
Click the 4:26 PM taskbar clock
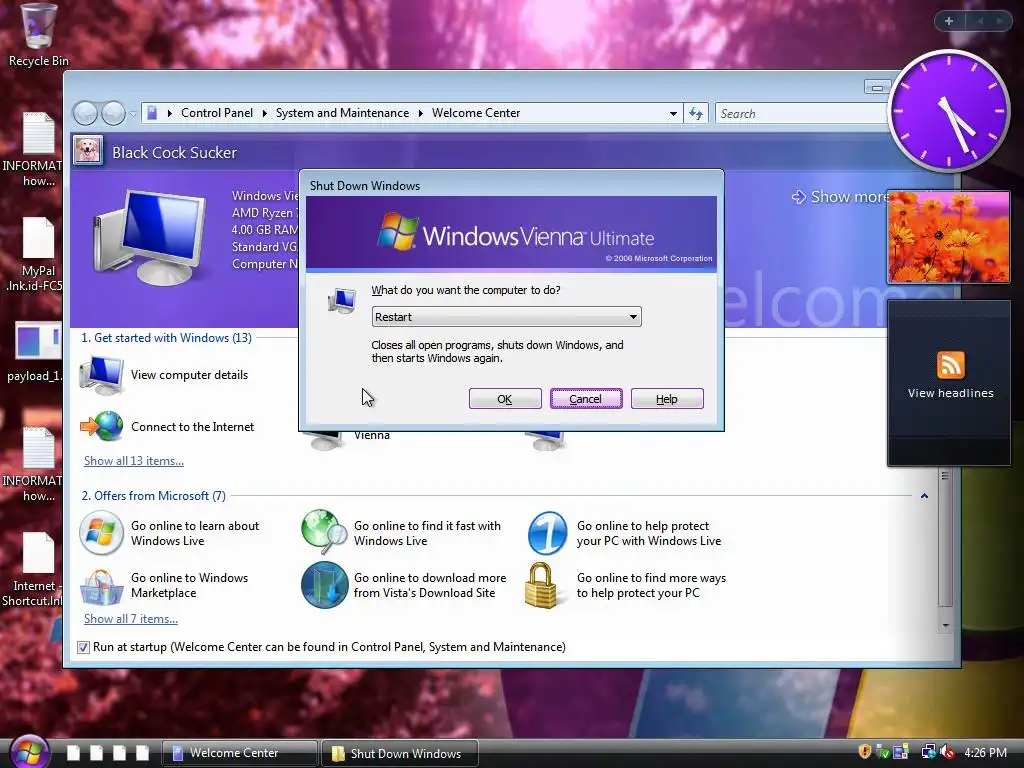pos(985,752)
